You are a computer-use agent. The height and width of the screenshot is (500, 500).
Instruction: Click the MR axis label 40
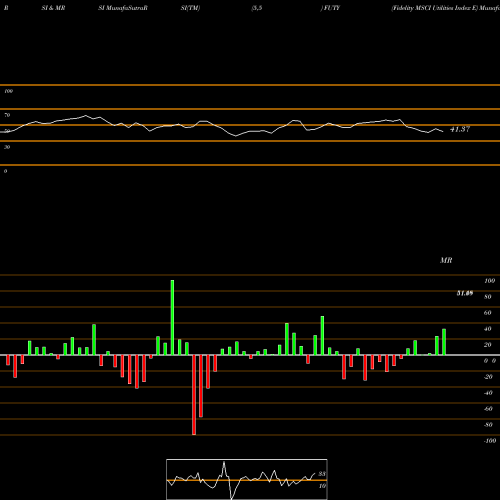pos(488,329)
